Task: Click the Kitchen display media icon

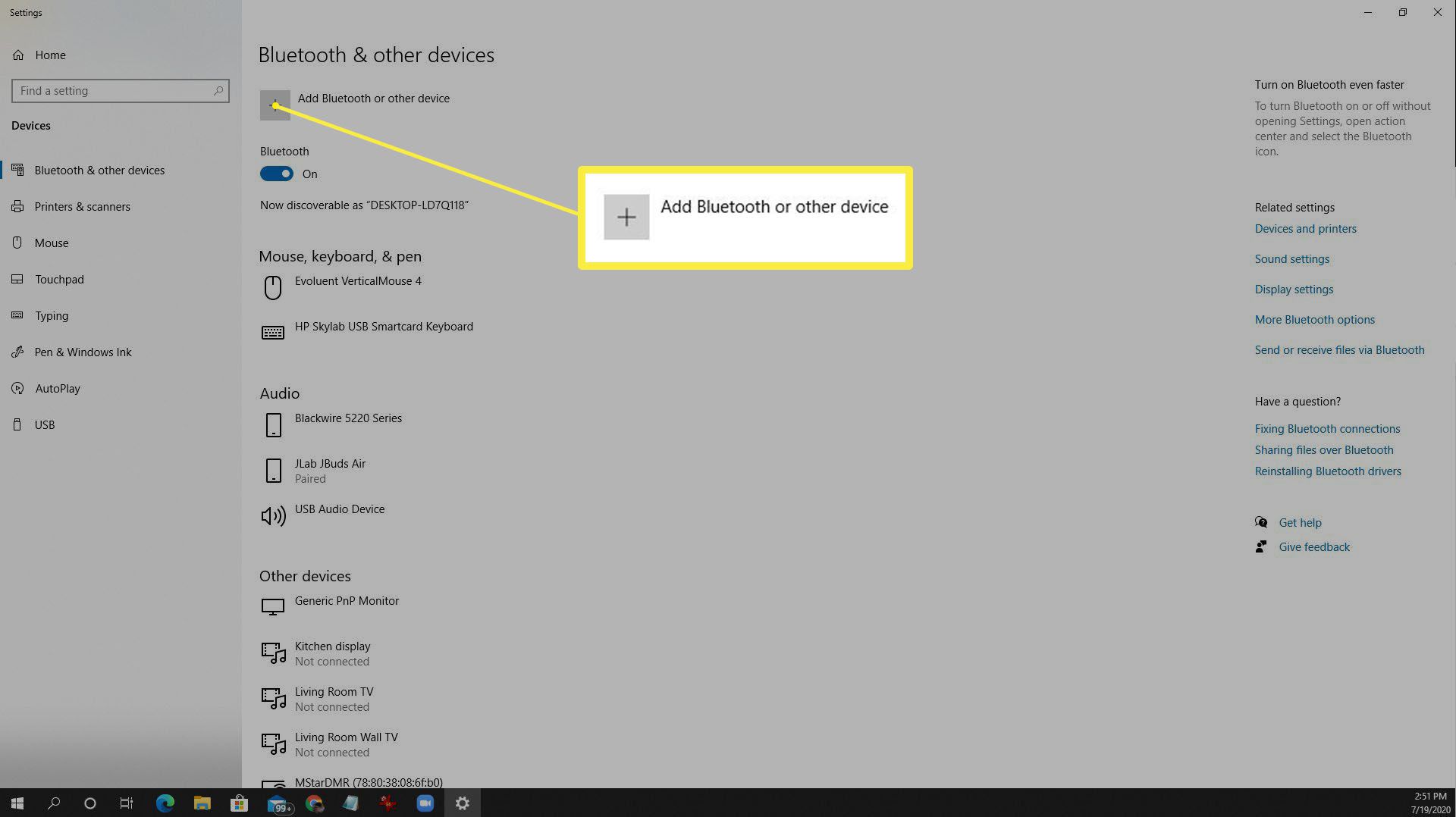Action: [273, 653]
